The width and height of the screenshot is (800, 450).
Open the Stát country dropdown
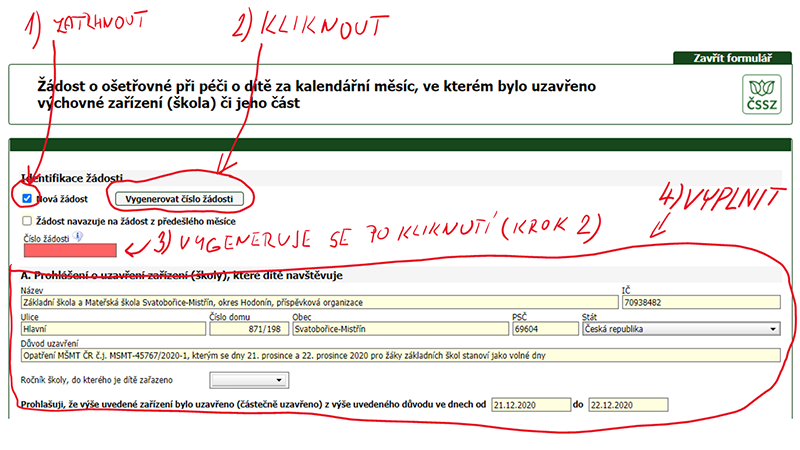click(709, 327)
